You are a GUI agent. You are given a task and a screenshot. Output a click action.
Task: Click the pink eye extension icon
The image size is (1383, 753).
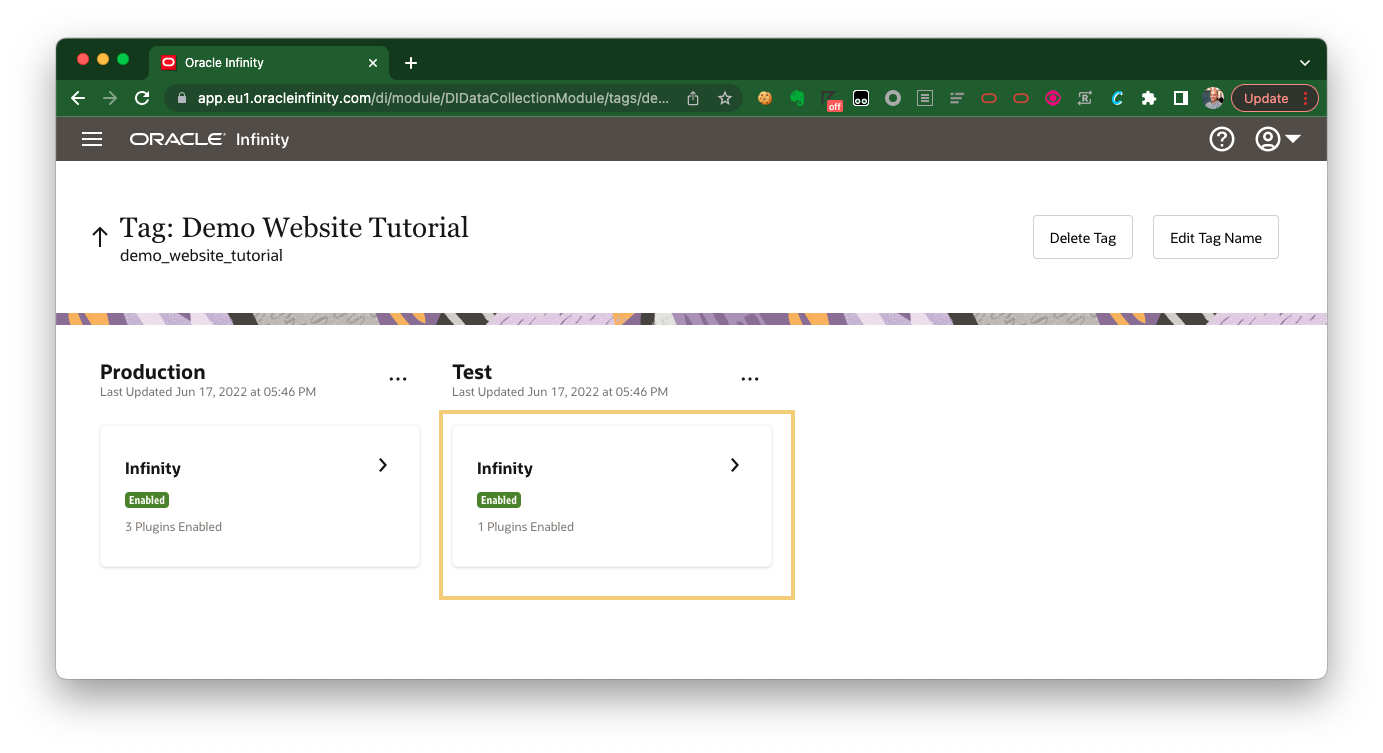point(1053,98)
